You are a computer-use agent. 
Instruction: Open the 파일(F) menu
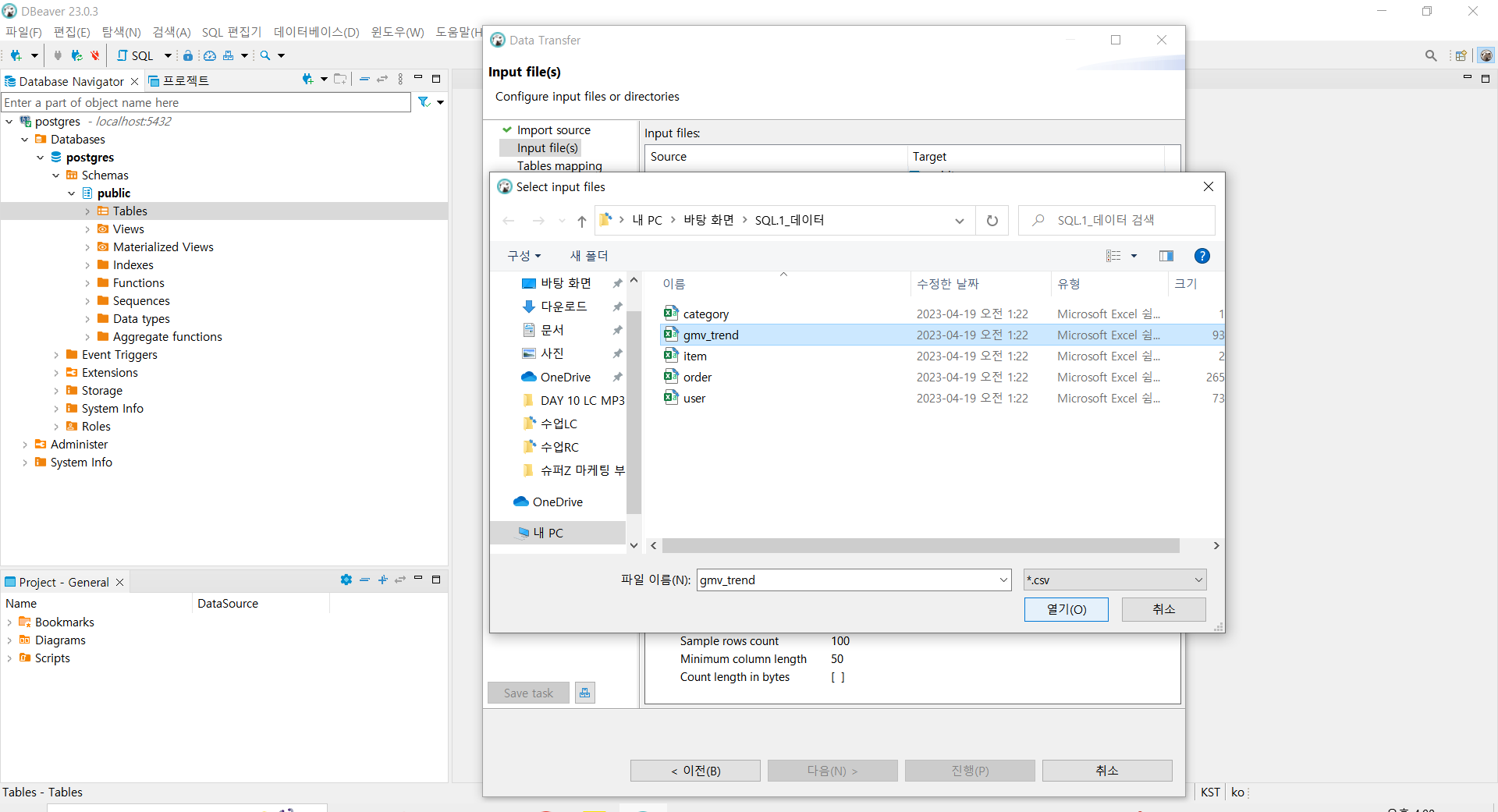(23, 32)
